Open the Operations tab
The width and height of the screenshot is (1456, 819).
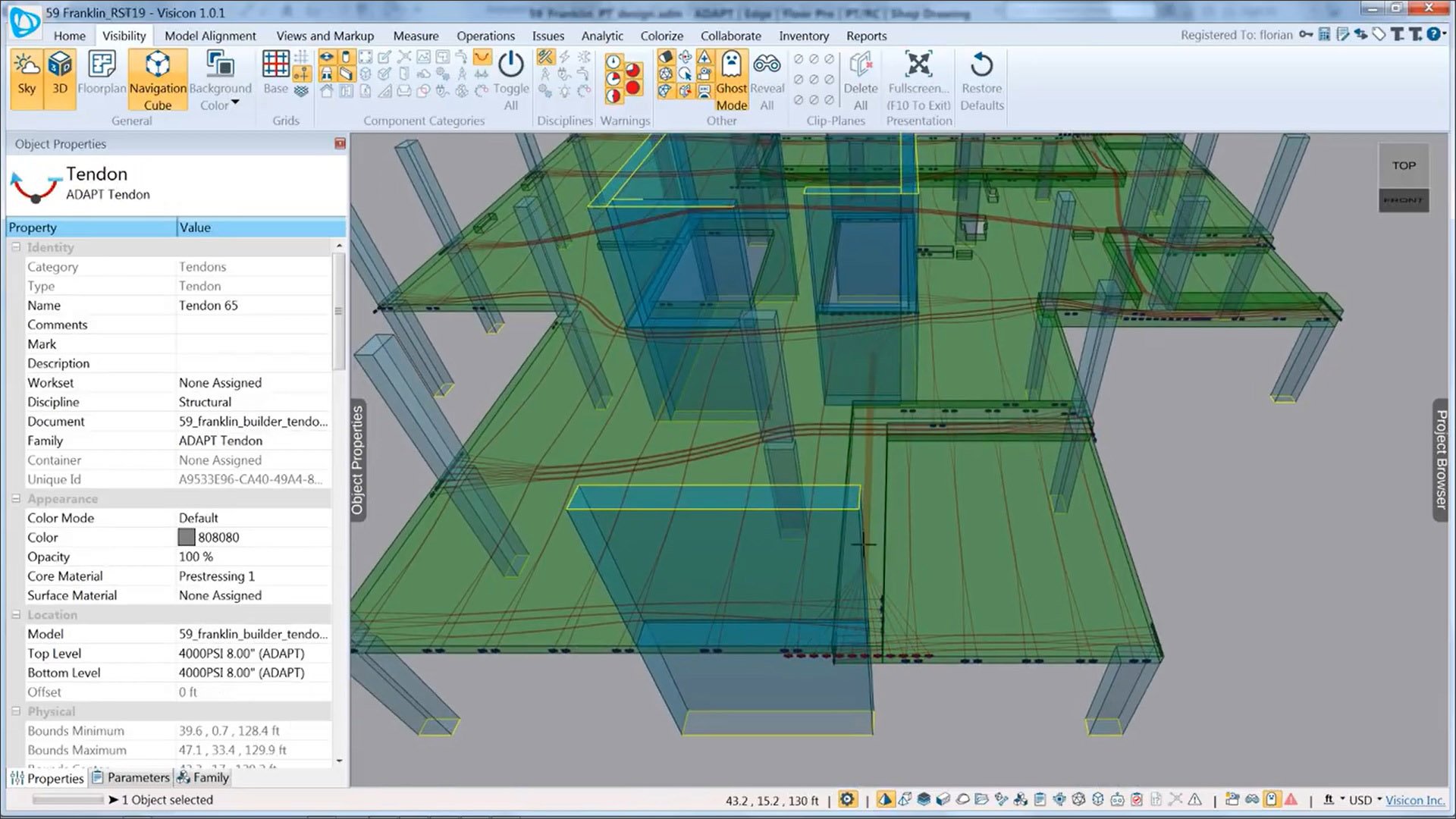pyautogui.click(x=485, y=36)
